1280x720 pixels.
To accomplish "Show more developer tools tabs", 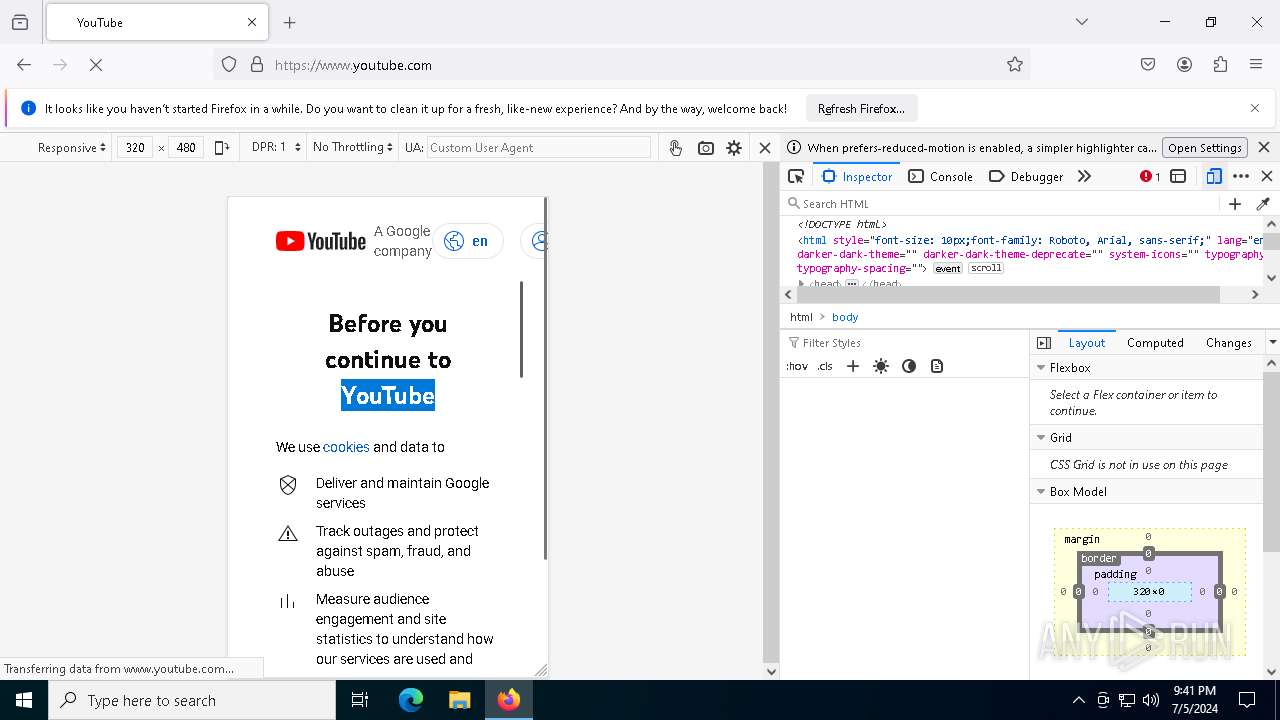I will point(1084,176).
